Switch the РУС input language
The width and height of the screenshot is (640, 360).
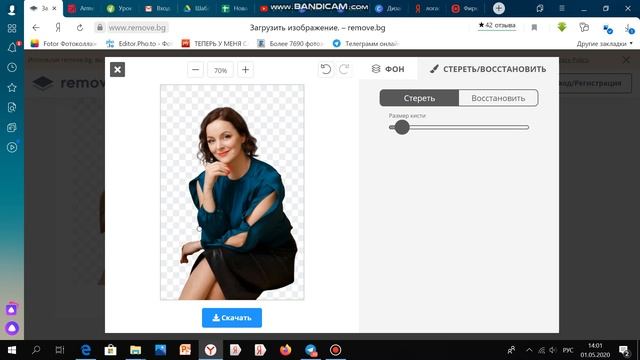point(568,350)
